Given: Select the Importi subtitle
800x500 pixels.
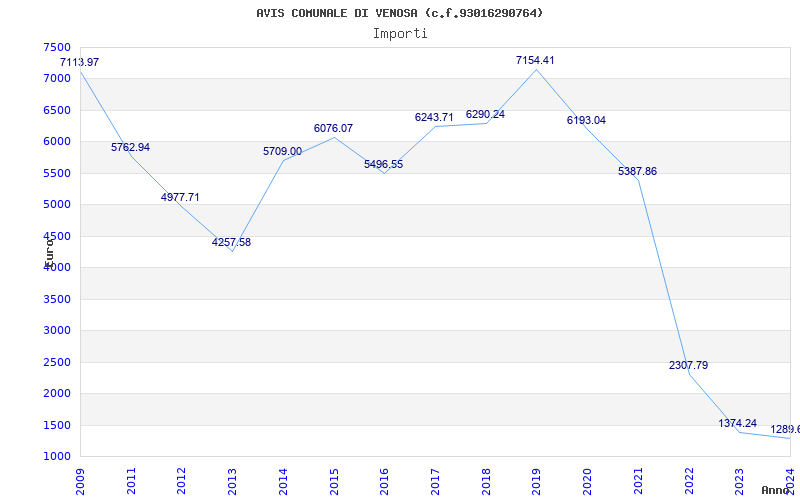Looking at the screenshot, I should (x=400, y=33).
